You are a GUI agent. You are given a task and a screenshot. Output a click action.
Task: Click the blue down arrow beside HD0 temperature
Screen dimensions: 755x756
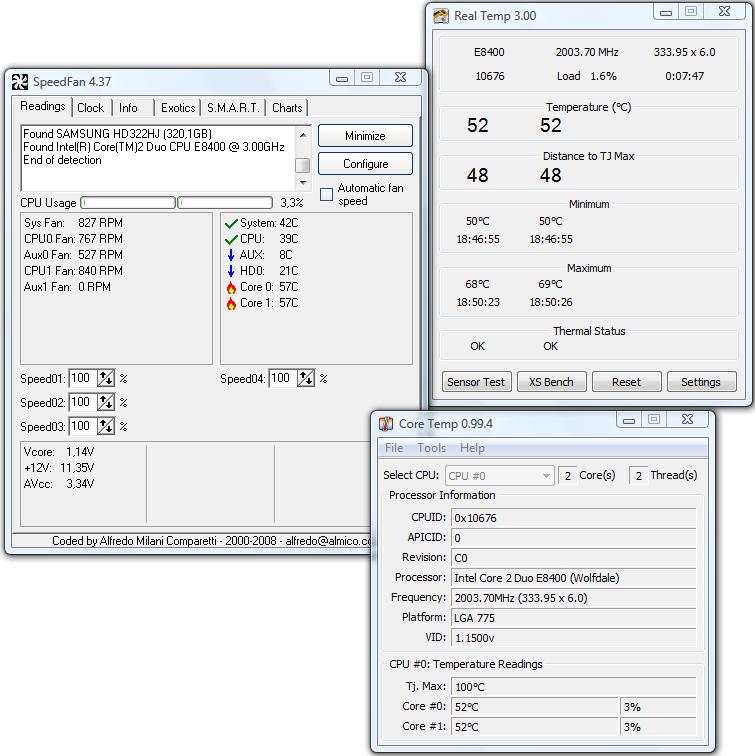pyautogui.click(x=231, y=271)
